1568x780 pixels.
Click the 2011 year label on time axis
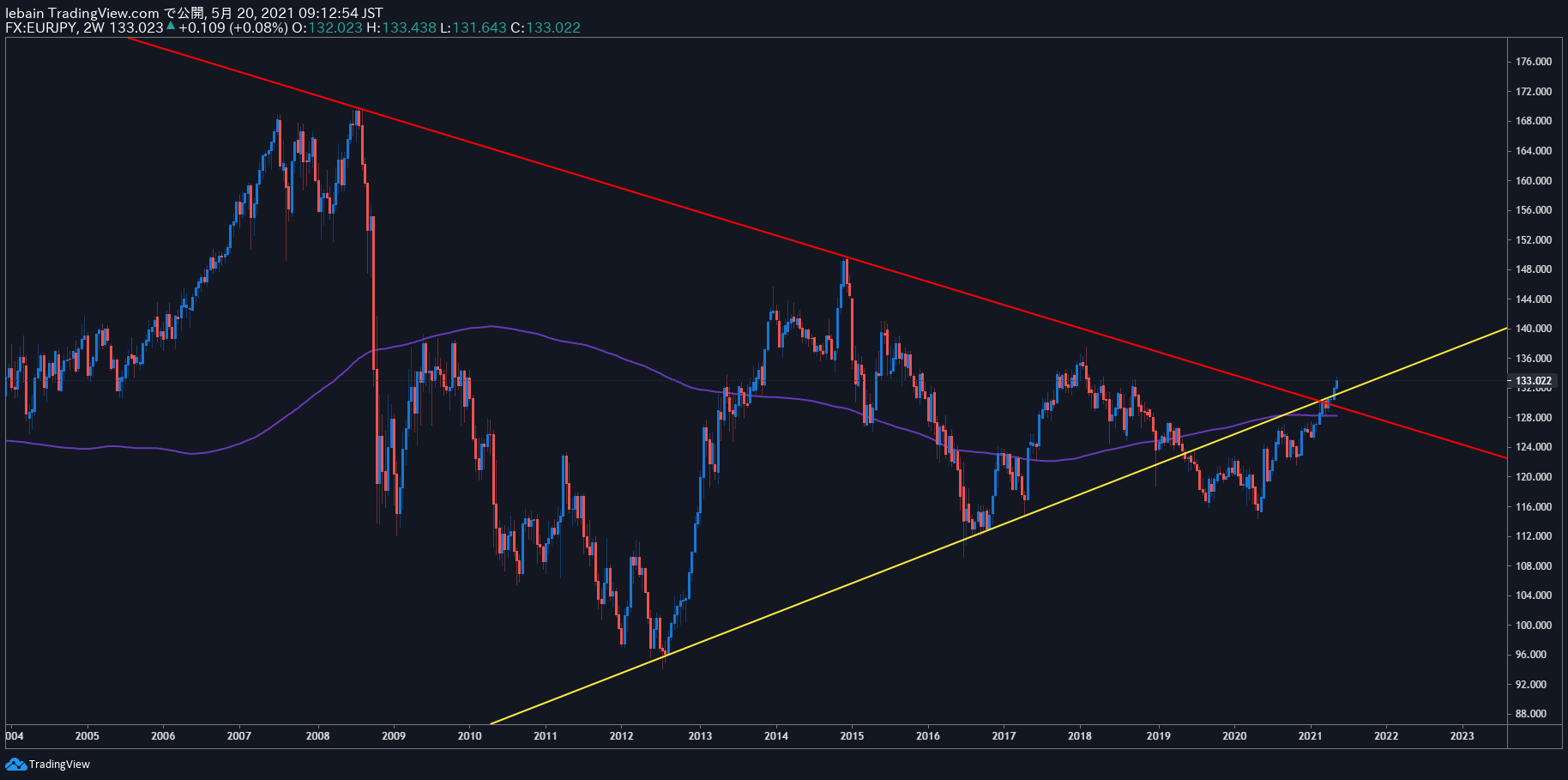(x=546, y=736)
